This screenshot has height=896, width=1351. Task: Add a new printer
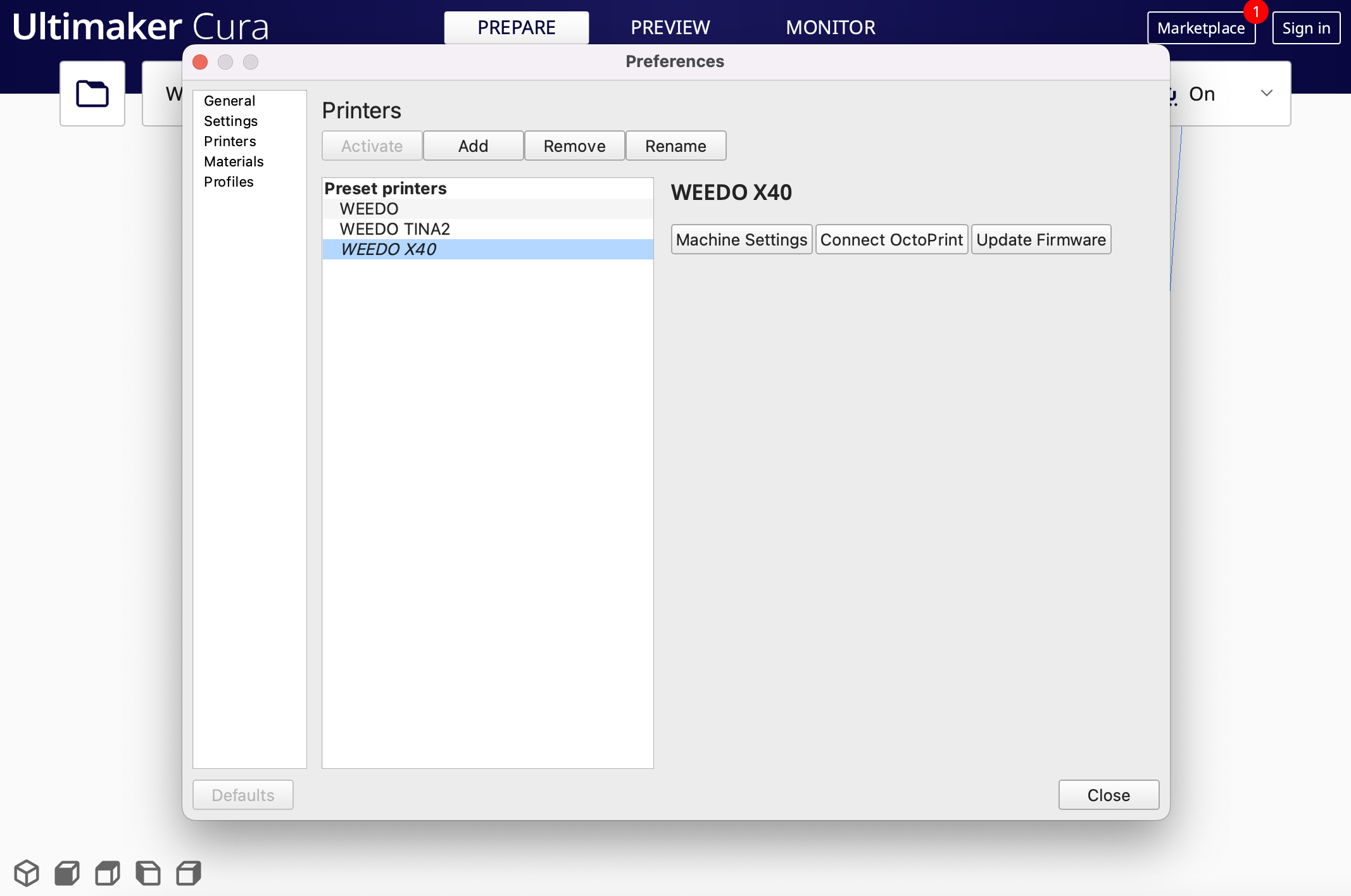[x=473, y=146]
